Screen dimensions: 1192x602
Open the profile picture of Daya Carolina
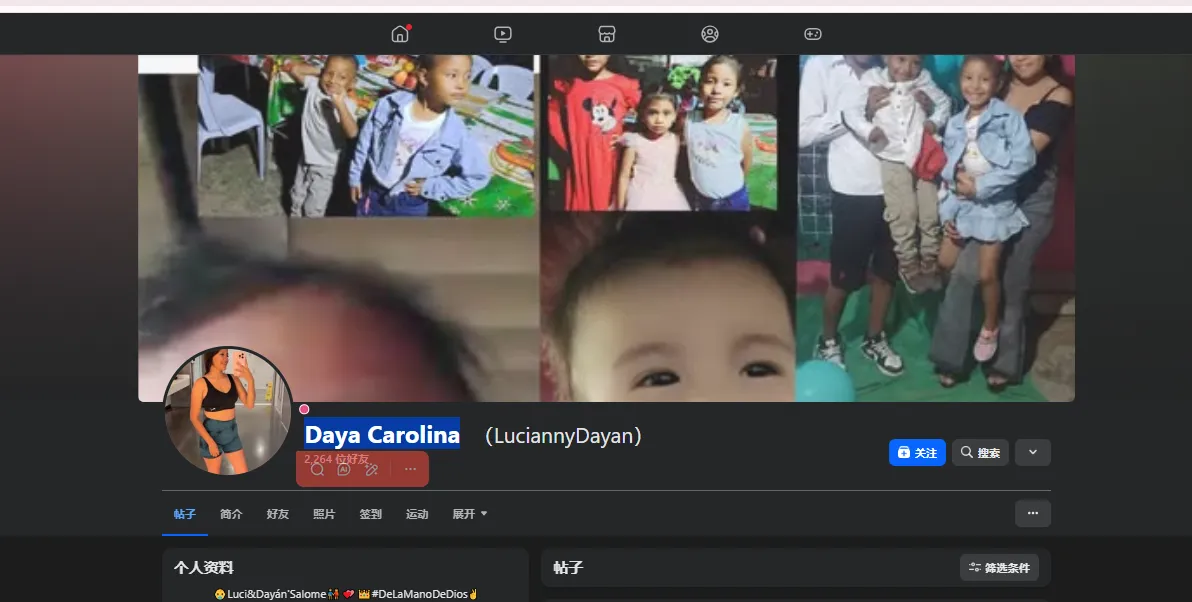pyautogui.click(x=228, y=411)
